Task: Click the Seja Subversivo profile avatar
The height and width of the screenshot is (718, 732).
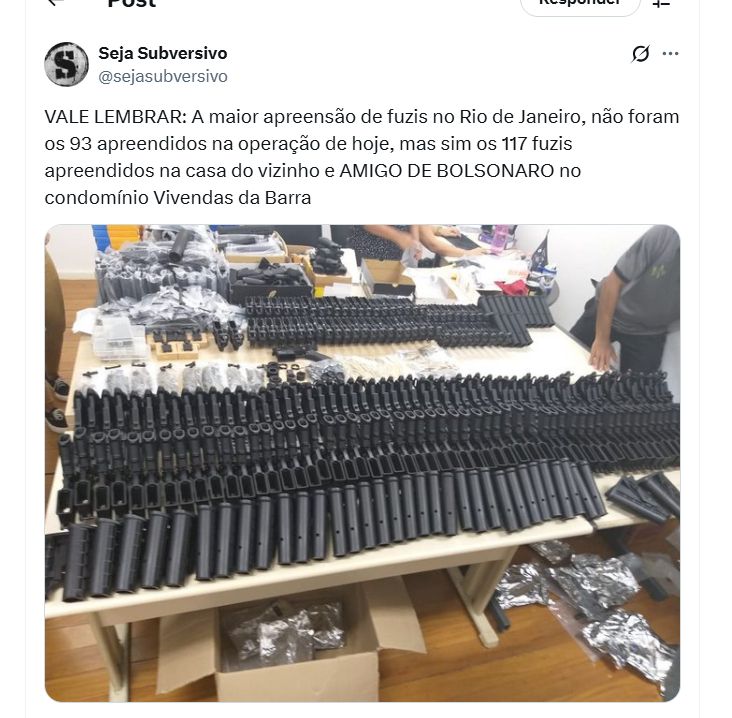Action: pyautogui.click(x=66, y=64)
